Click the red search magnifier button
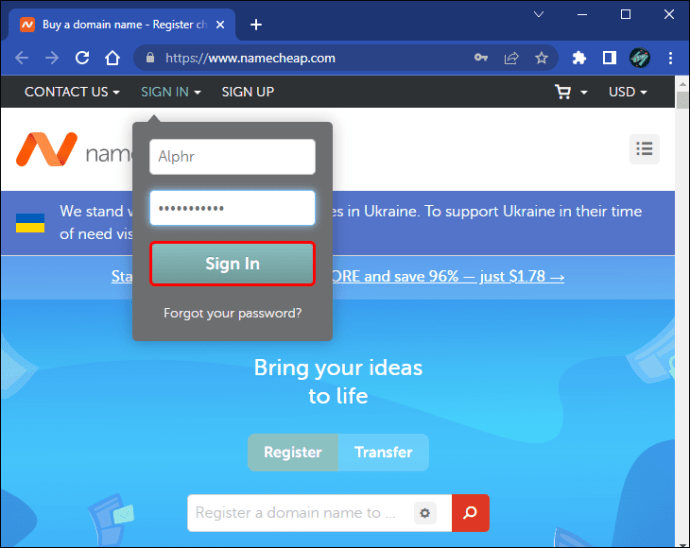The width and height of the screenshot is (690, 548). tap(470, 513)
